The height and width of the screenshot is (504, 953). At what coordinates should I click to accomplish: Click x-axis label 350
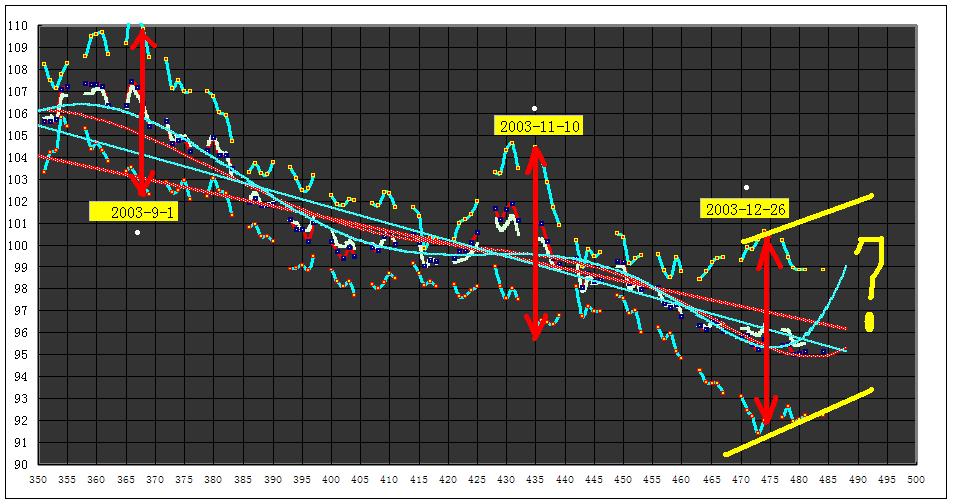pyautogui.click(x=38, y=480)
